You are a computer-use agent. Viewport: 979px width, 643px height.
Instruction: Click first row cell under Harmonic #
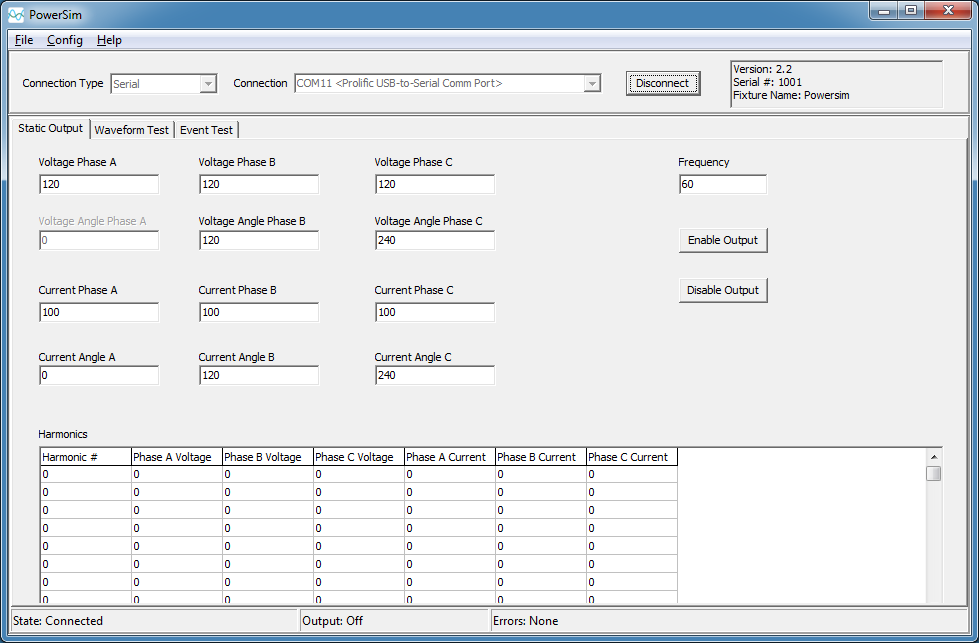86,474
